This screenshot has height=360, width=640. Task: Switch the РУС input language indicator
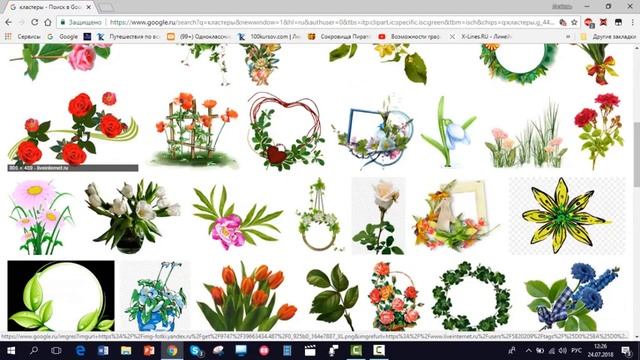(576, 351)
